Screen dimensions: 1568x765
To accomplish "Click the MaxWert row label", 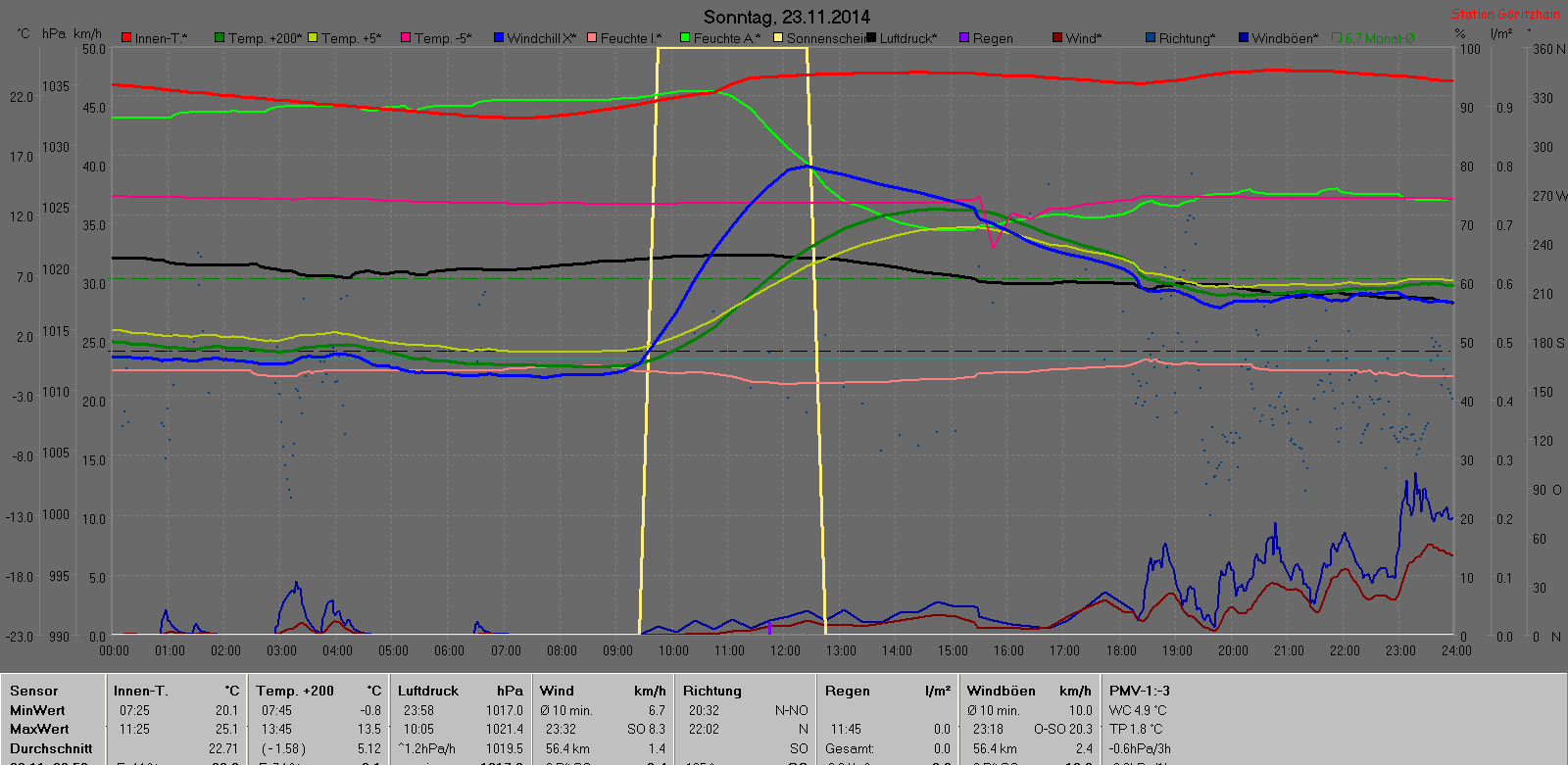I will click(x=39, y=729).
